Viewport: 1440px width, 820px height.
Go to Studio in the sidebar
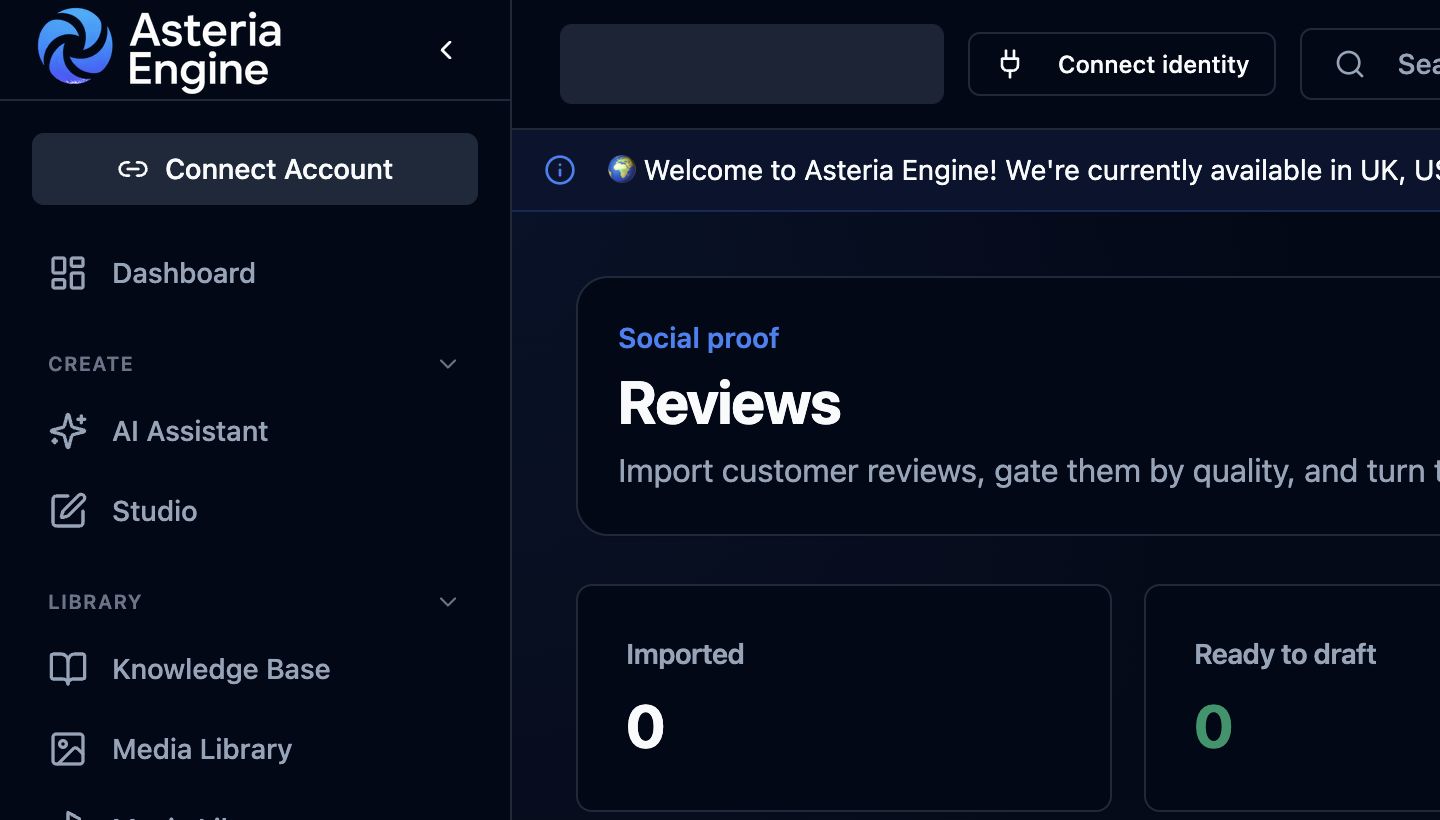pyautogui.click(x=255, y=511)
